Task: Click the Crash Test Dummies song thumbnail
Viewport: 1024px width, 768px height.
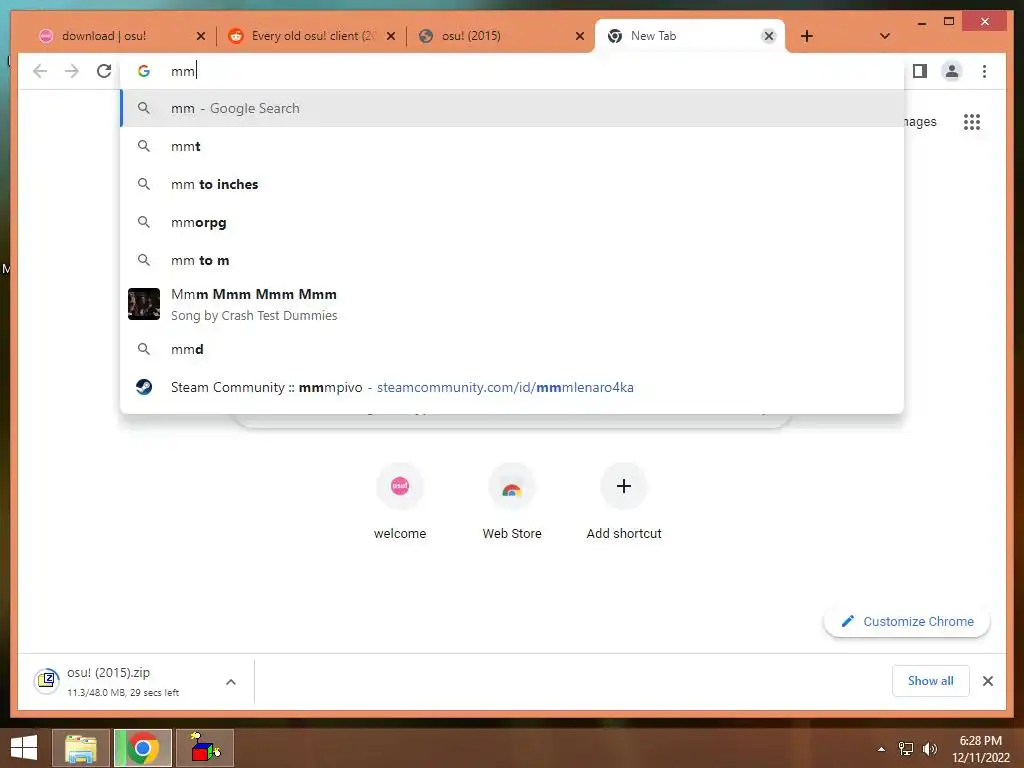Action: coord(144,304)
